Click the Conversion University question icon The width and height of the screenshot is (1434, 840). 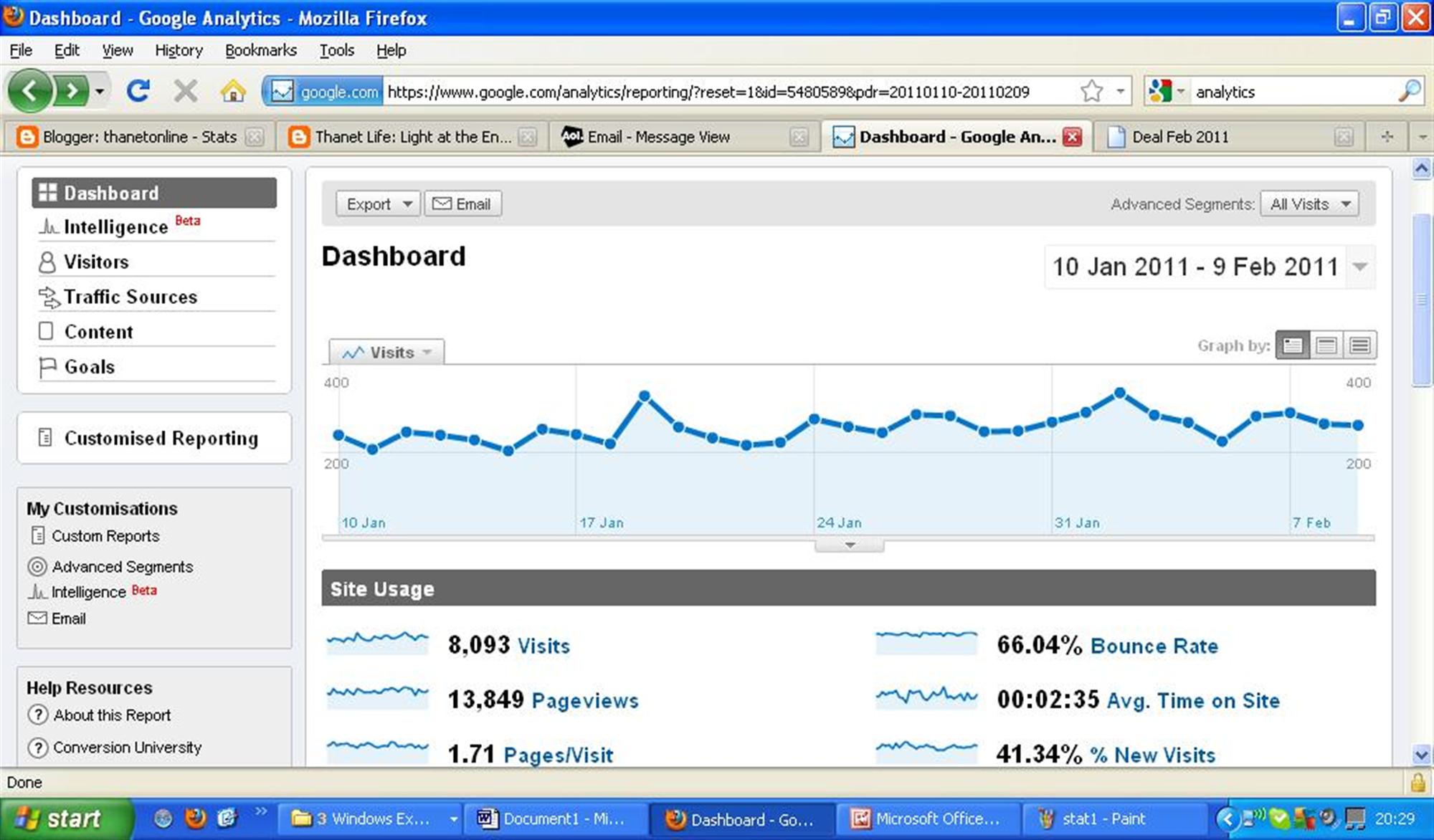point(37,747)
